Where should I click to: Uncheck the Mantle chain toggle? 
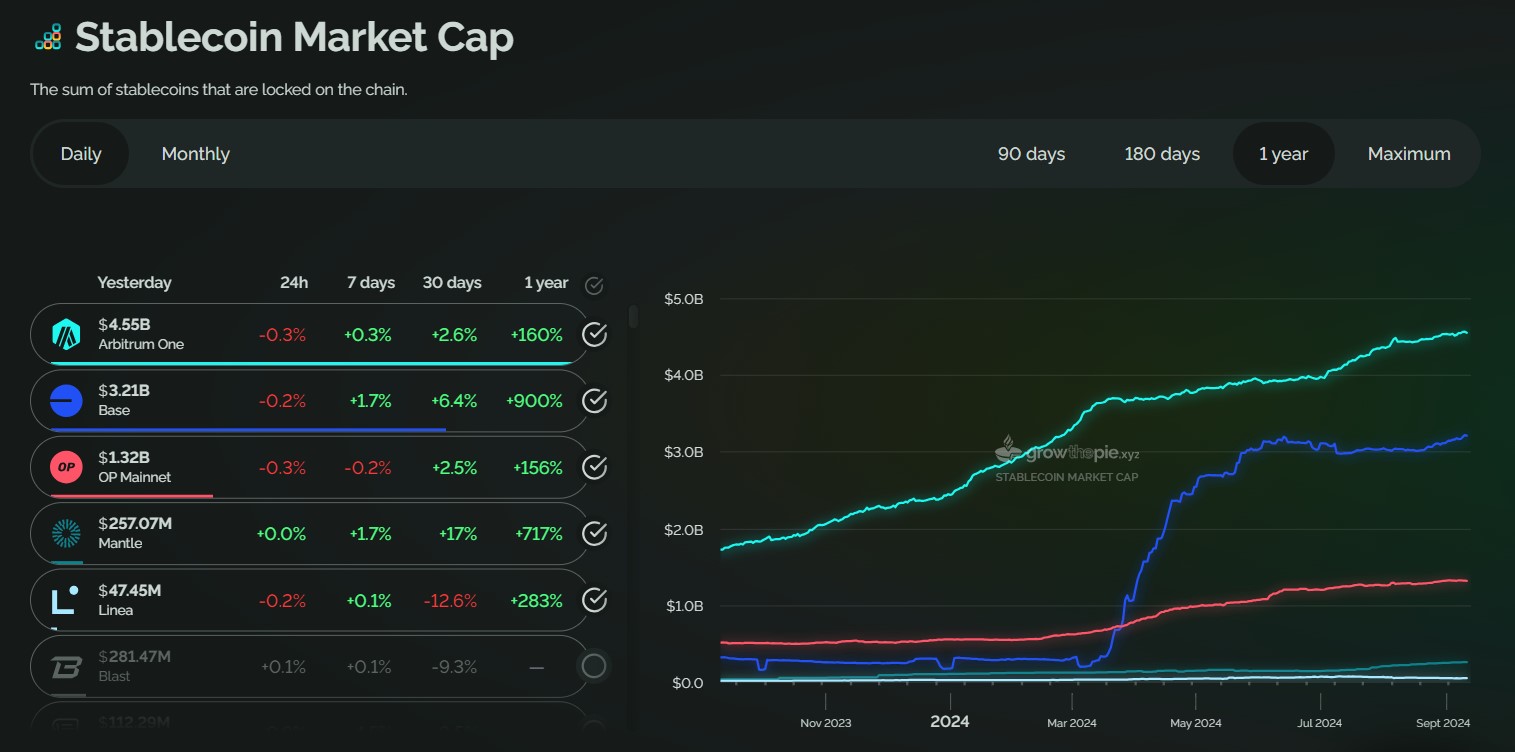tap(594, 533)
